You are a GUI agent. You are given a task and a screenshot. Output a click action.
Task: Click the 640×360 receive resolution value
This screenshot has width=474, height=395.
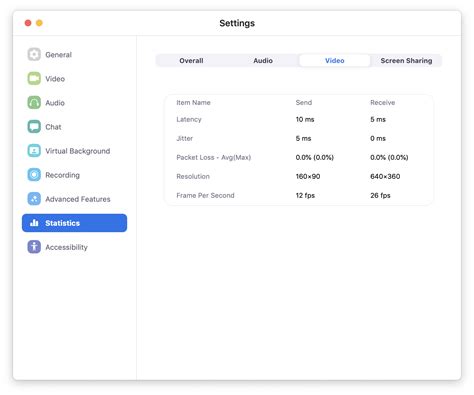tap(385, 176)
